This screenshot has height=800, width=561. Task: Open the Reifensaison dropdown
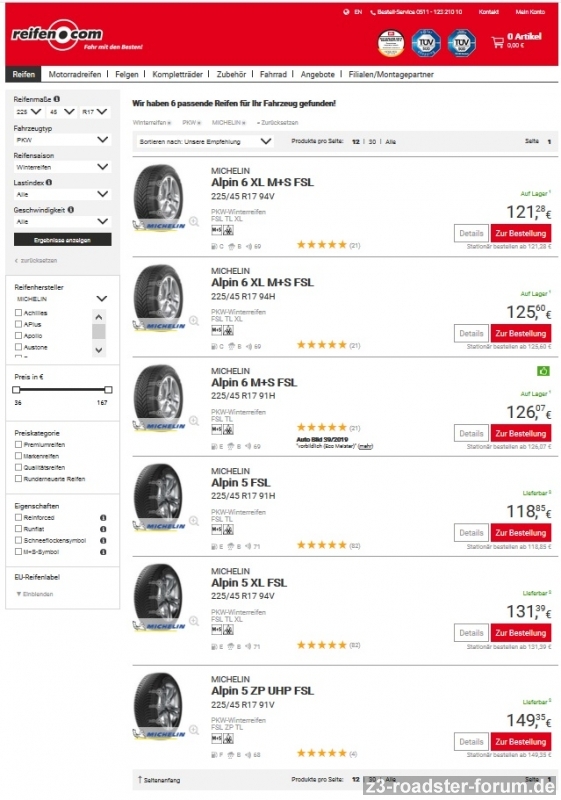click(x=62, y=167)
